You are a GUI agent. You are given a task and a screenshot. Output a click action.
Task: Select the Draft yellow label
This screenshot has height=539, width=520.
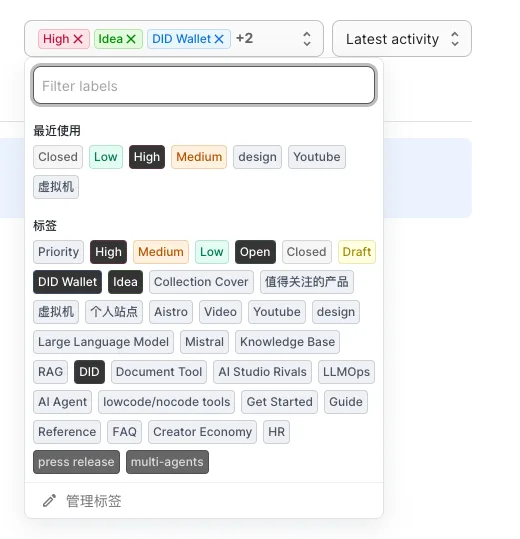tap(356, 252)
